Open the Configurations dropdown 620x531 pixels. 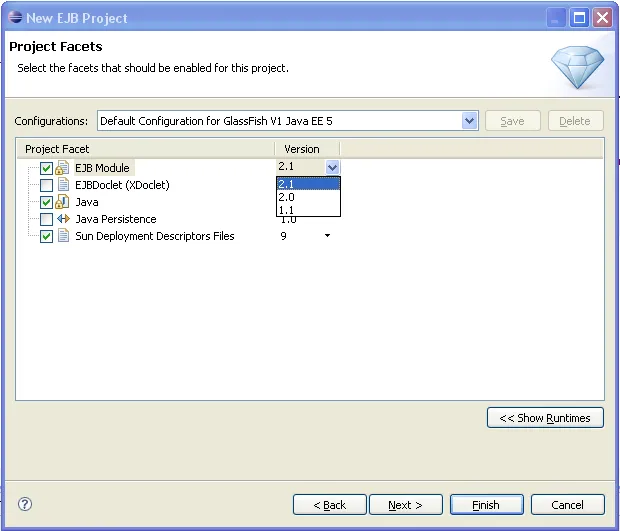pyautogui.click(x=470, y=121)
